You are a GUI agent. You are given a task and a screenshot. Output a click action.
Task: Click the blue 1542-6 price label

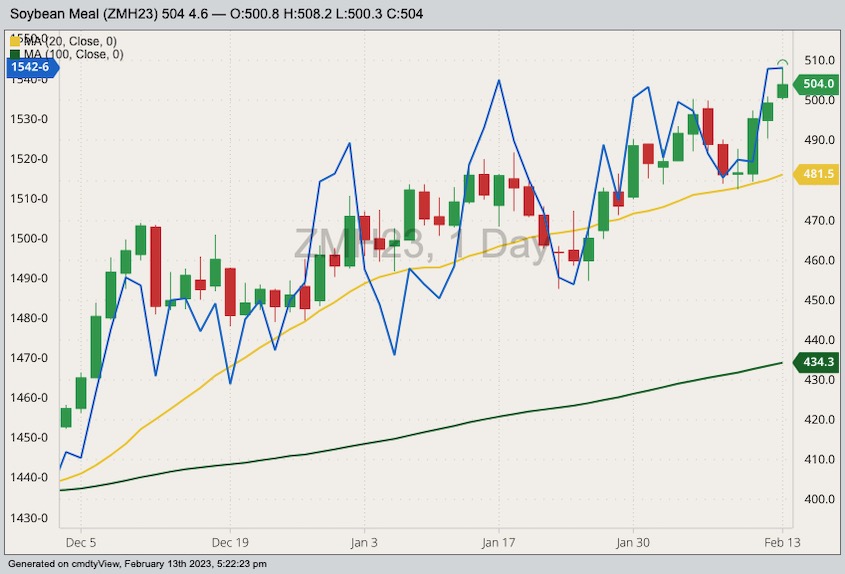(x=32, y=67)
